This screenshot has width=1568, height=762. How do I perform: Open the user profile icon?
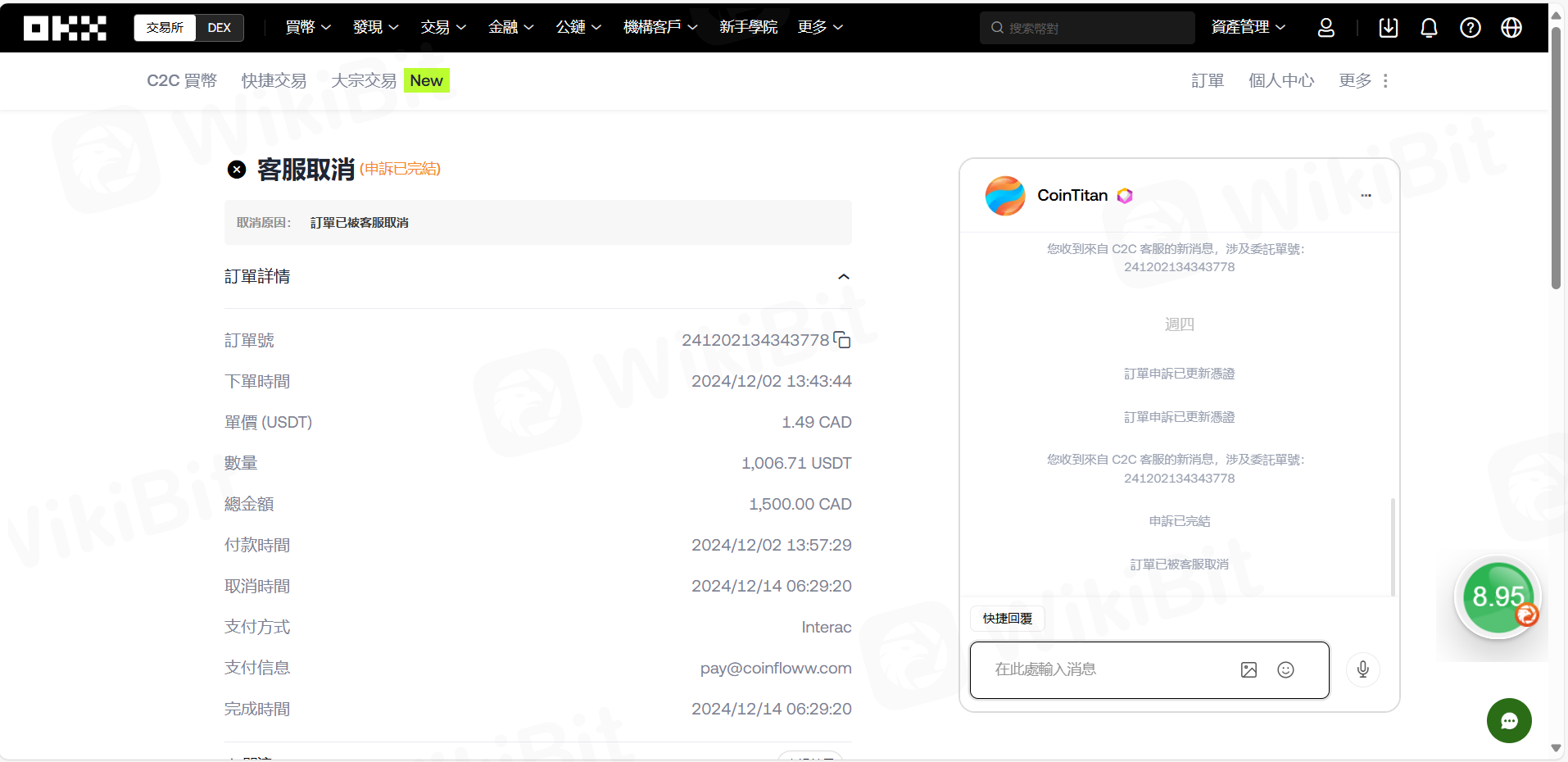[1326, 28]
